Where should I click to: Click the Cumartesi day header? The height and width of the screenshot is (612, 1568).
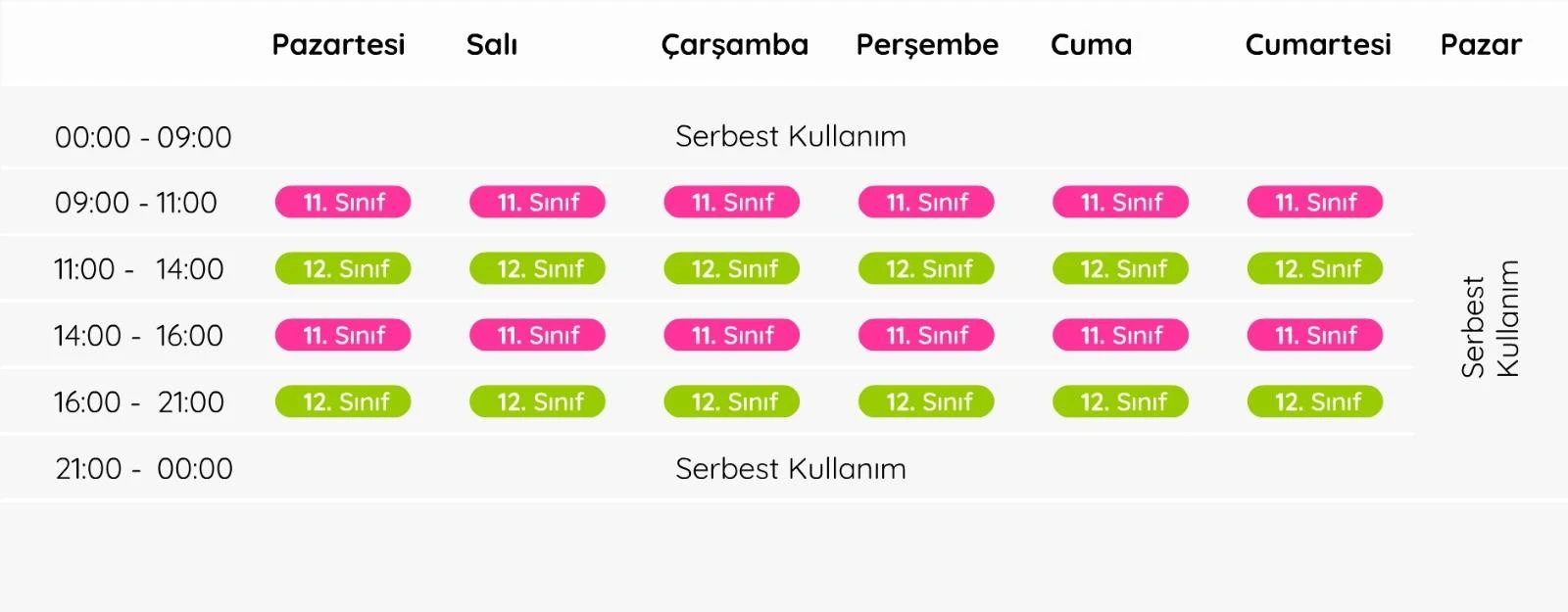pos(1317,45)
